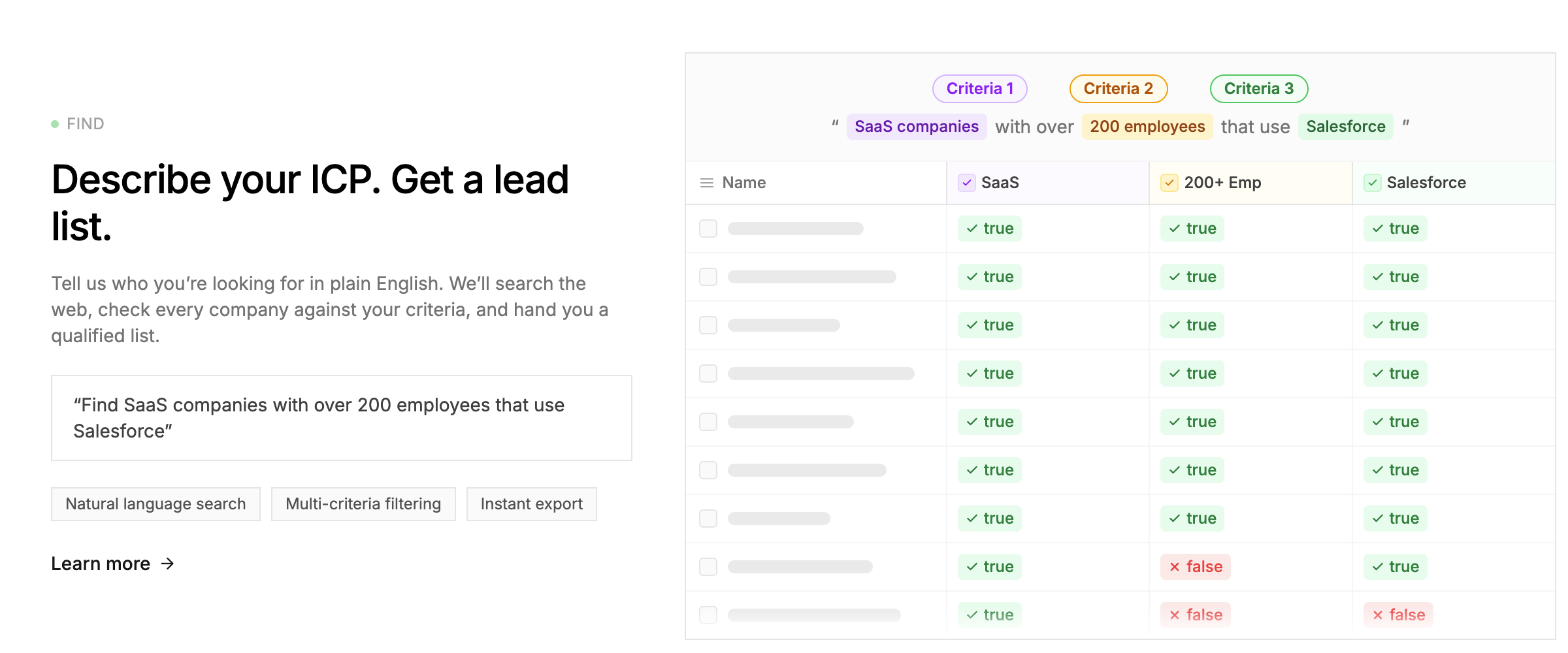Click the purple SaaS companies highlight
1568x653 pixels.
point(916,127)
